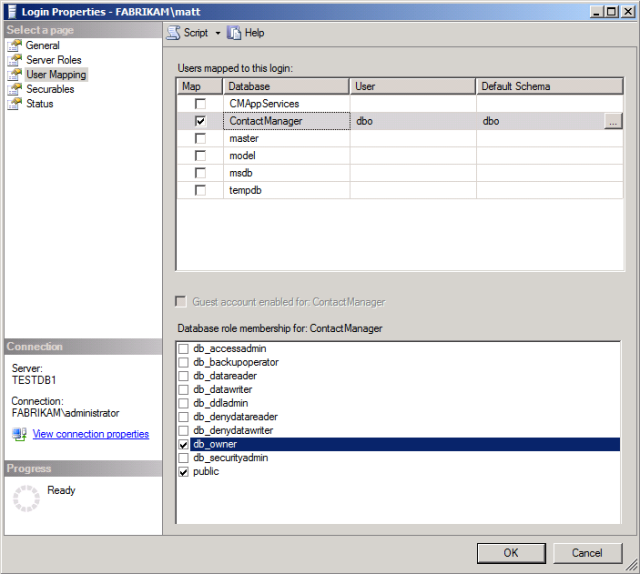
Task: Click the Script toolbar icon
Action: pyautogui.click(x=173, y=33)
